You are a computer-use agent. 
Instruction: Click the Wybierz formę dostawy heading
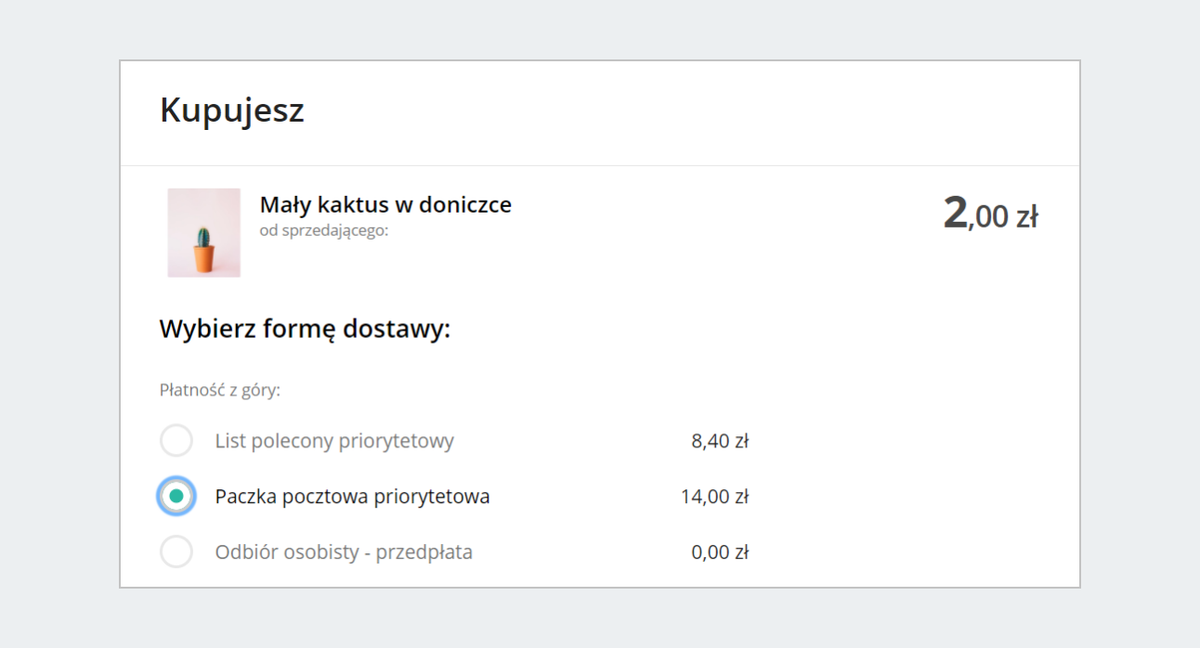point(305,329)
